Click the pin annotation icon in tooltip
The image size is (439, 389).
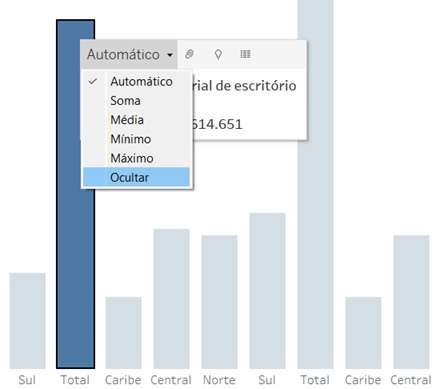point(218,54)
